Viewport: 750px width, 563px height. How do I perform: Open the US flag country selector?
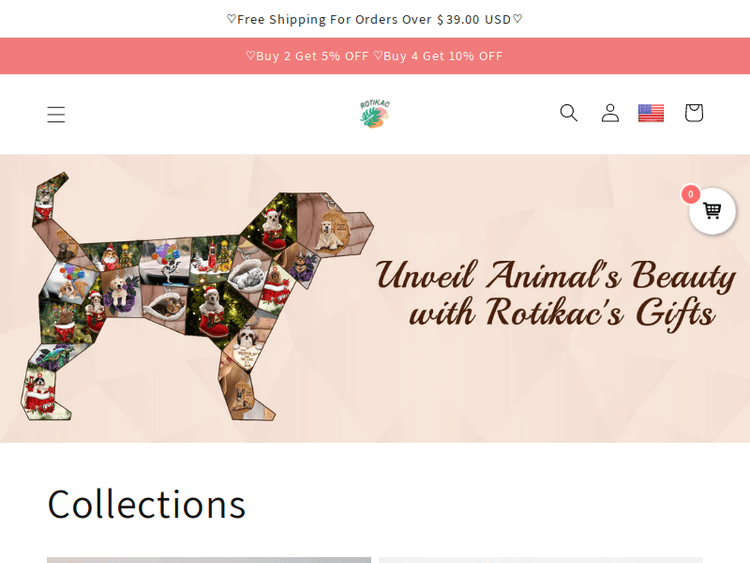click(x=651, y=113)
